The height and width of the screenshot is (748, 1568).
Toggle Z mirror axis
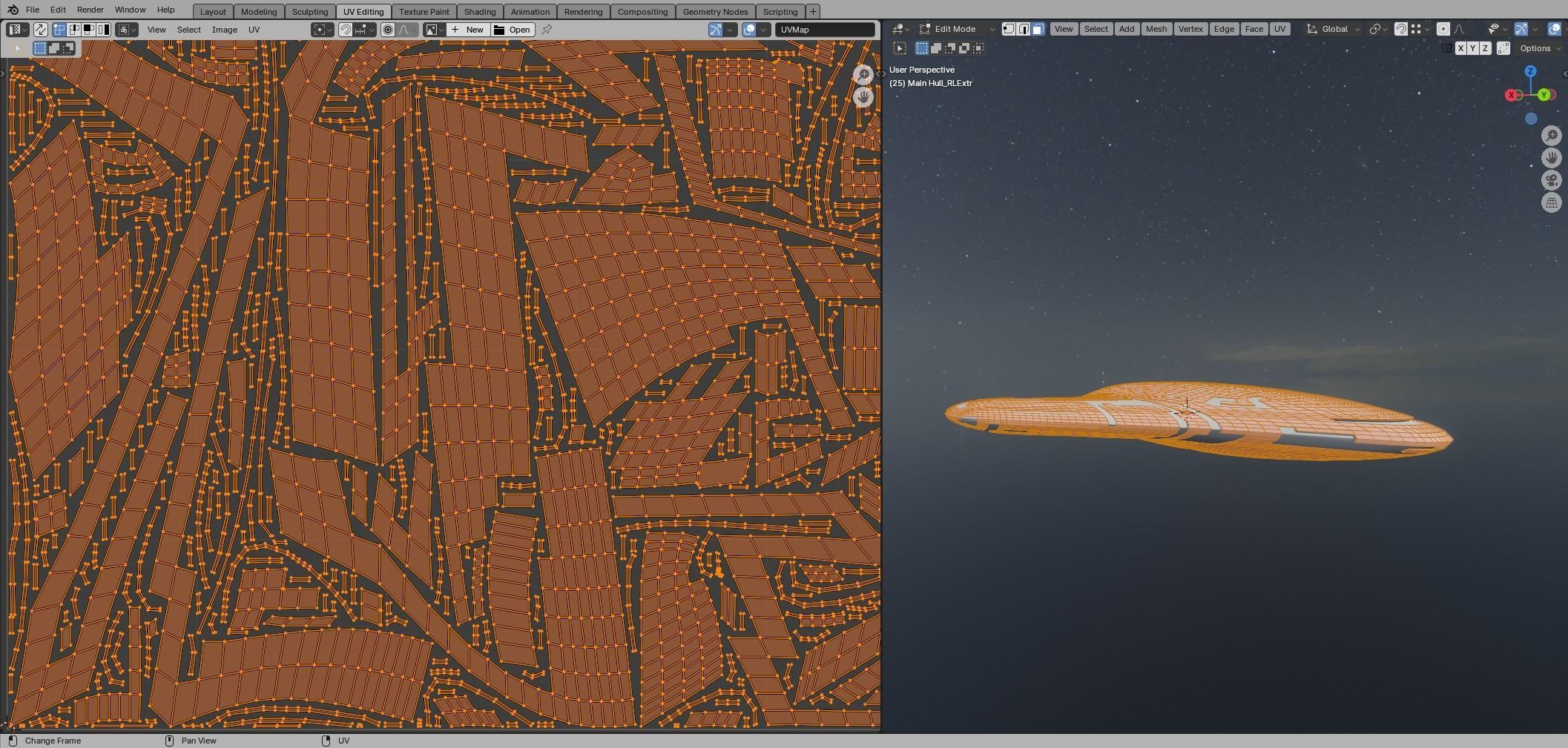(x=1485, y=48)
